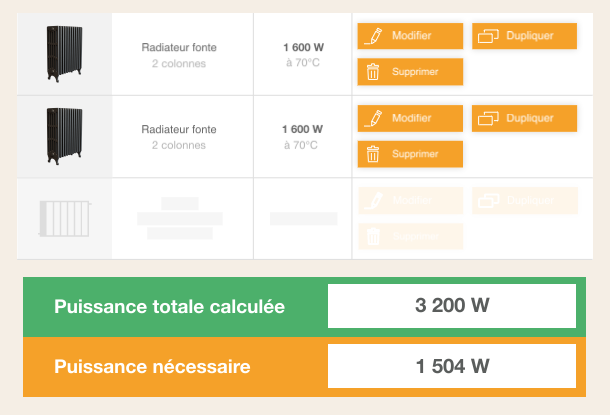Click pencil icon in second radiator row

point(375,118)
